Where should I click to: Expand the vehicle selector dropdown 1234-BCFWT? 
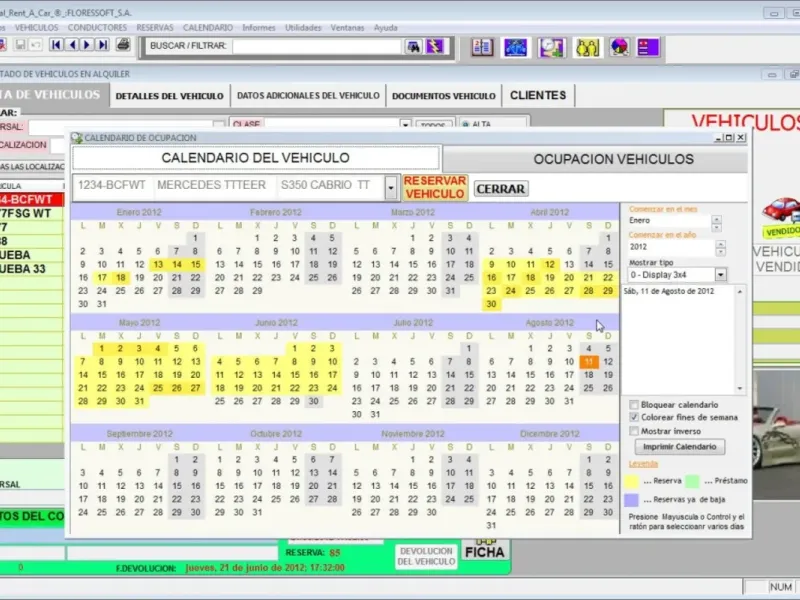click(390, 186)
